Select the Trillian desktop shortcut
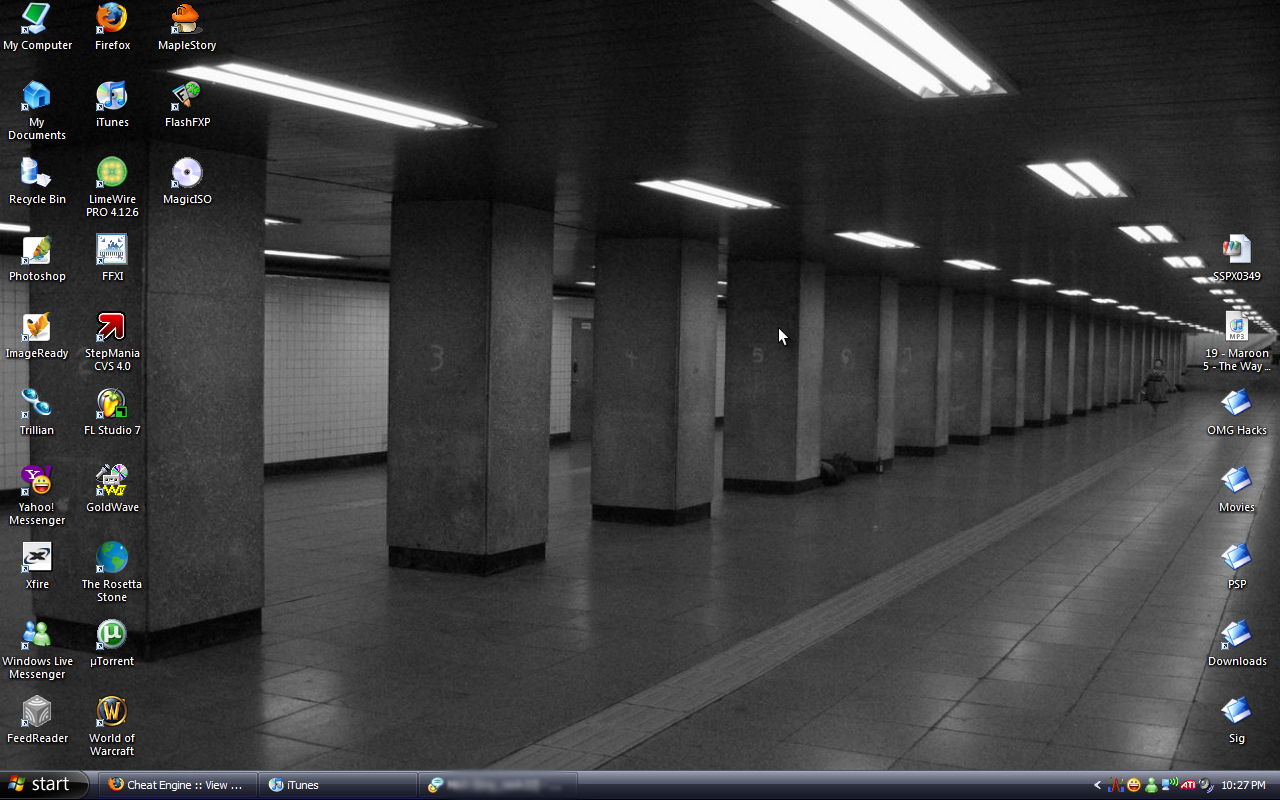This screenshot has width=1280, height=800. coord(37,412)
